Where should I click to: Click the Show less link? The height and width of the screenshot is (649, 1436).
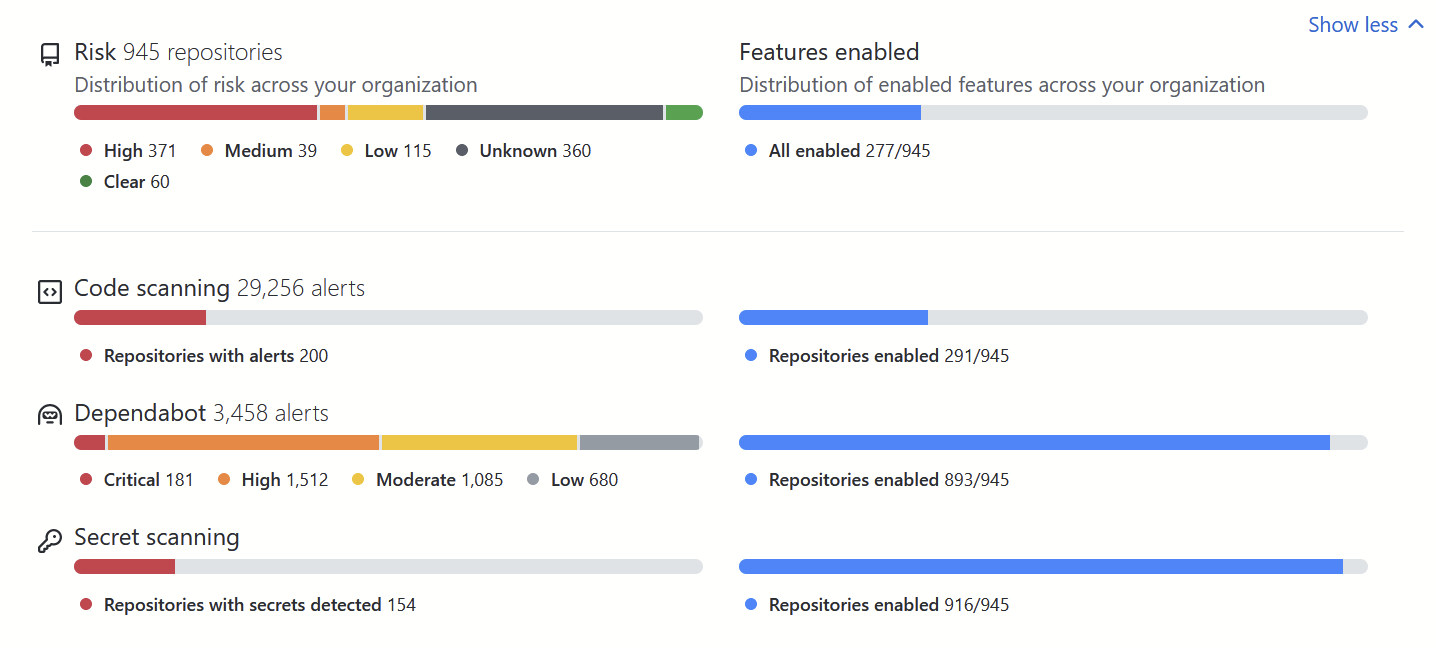point(1353,24)
